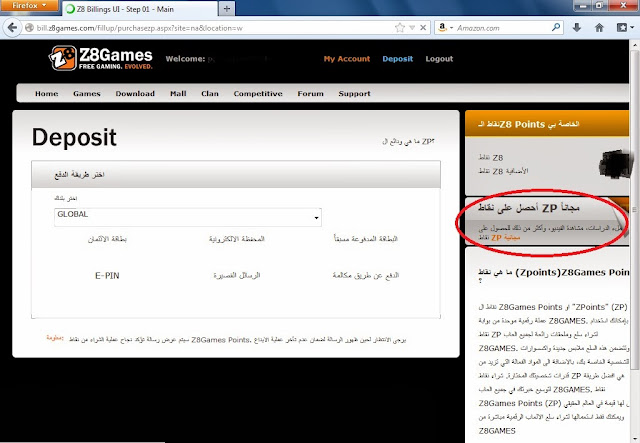
Task: Select the Z8 Billings UI tab
Action: pos(141,9)
